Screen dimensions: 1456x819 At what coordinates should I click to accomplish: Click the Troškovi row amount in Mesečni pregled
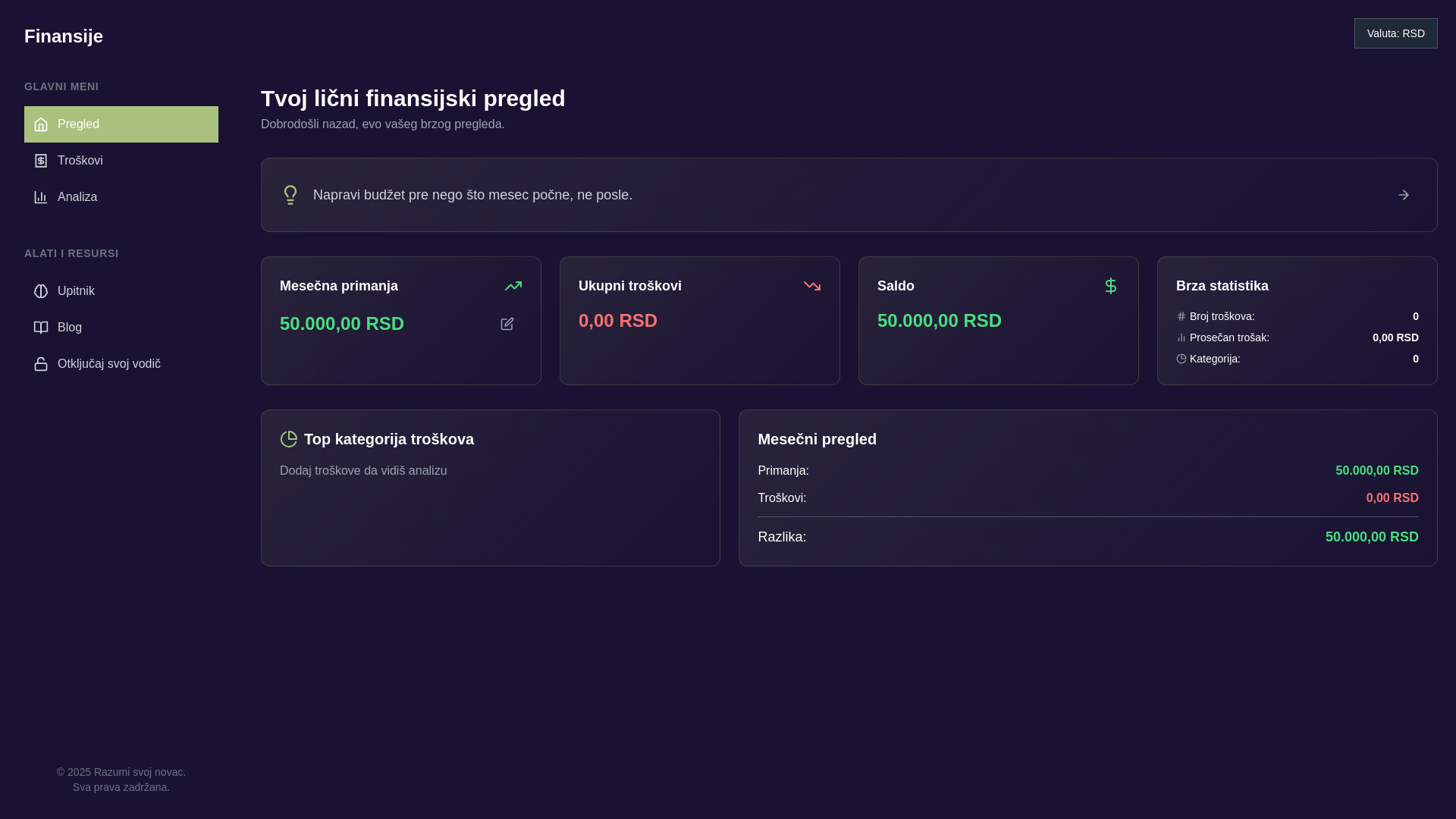[1392, 498]
